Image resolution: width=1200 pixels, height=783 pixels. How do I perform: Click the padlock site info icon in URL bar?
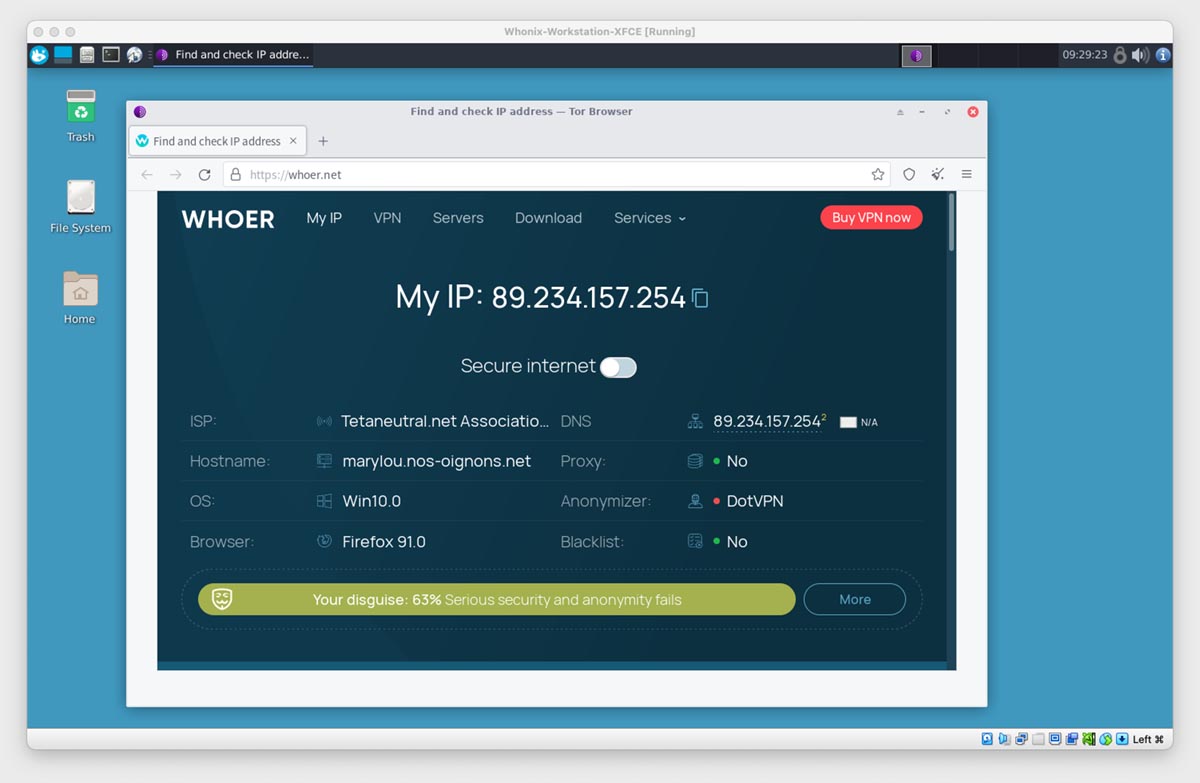pos(236,174)
